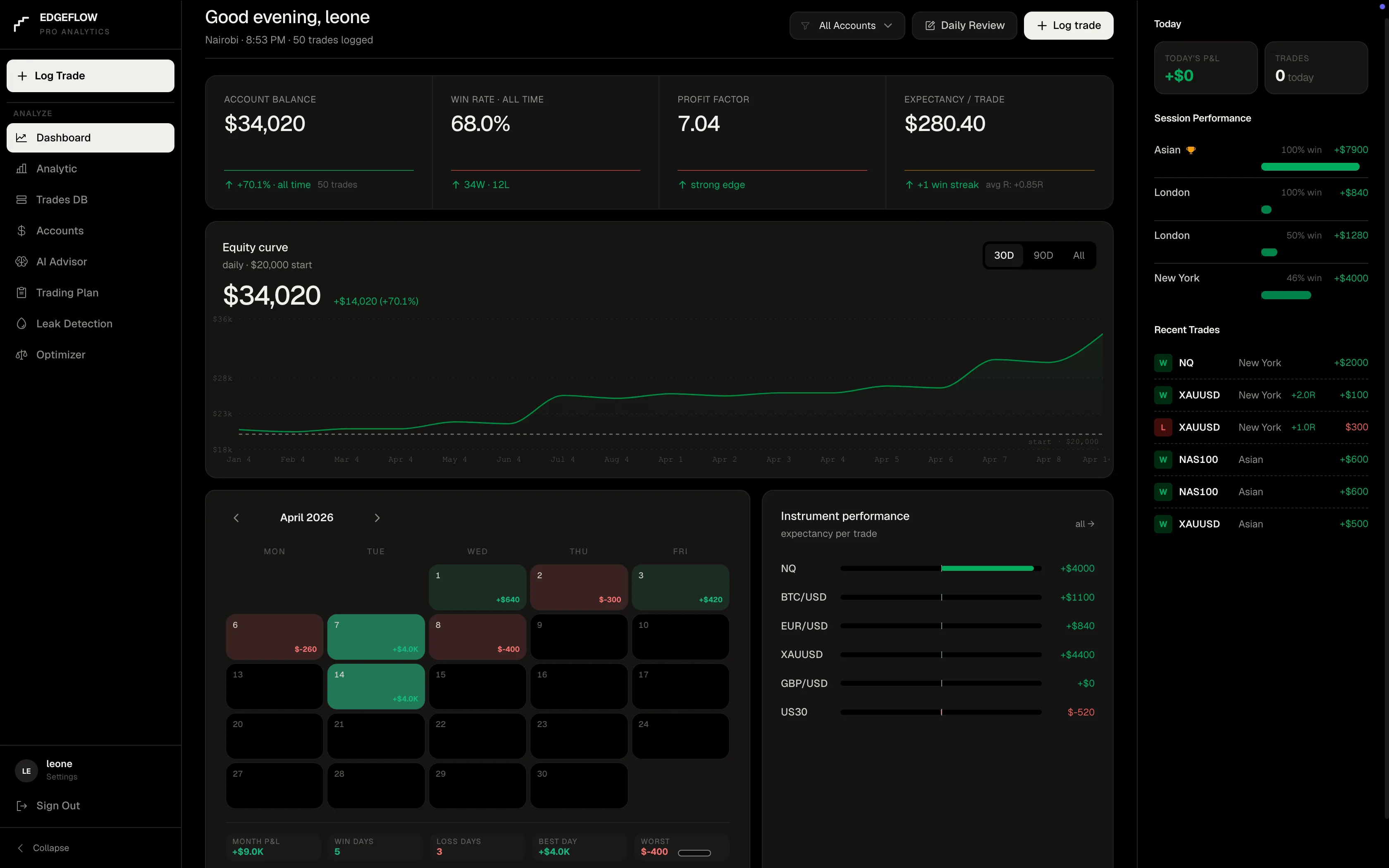Open the AI Advisor page
Viewport: 1389px width, 868px height.
(x=90, y=262)
